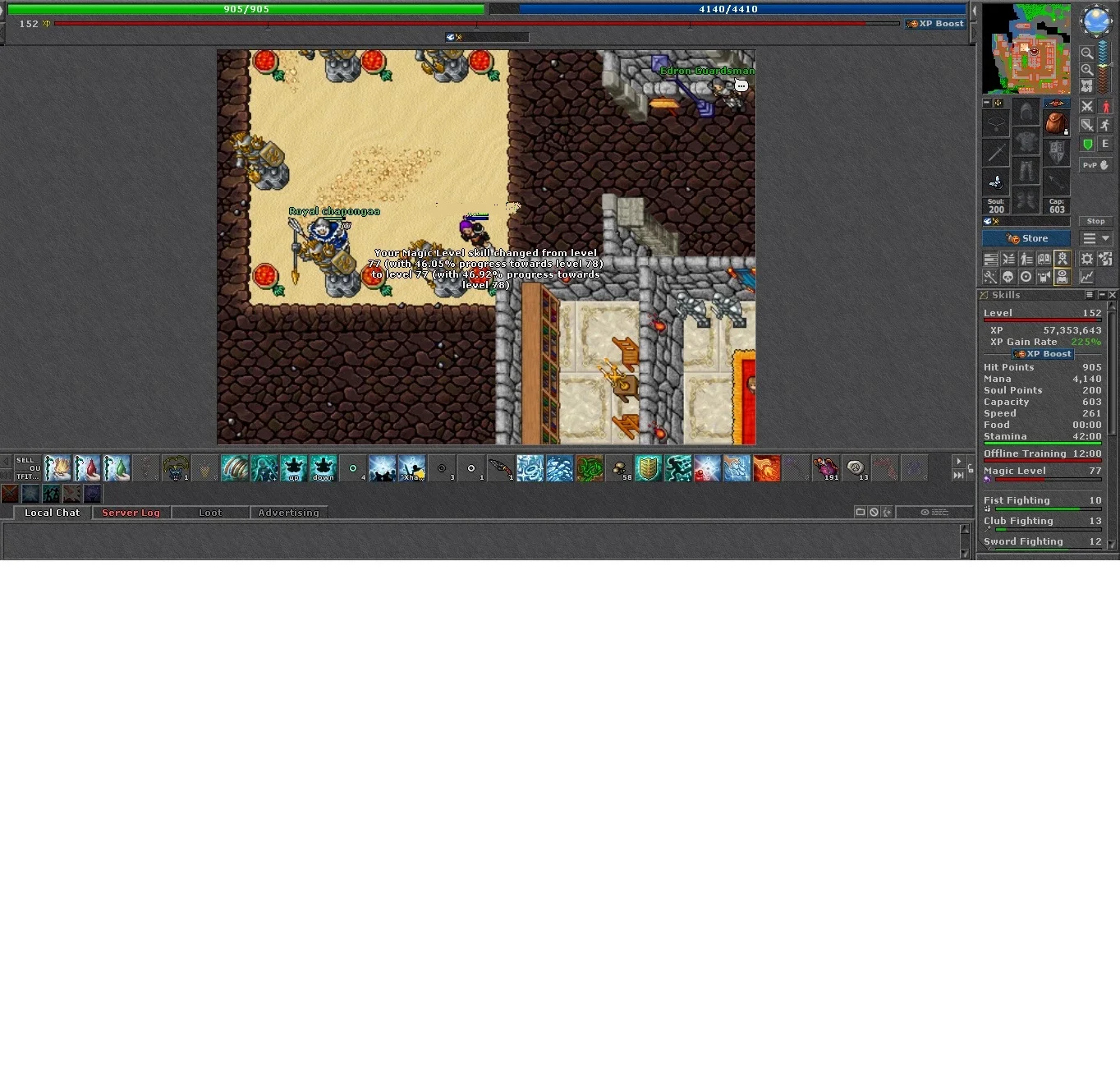This screenshot has width=1120, height=1086.
Task: Collapse the inventory panel
Action: 987,104
